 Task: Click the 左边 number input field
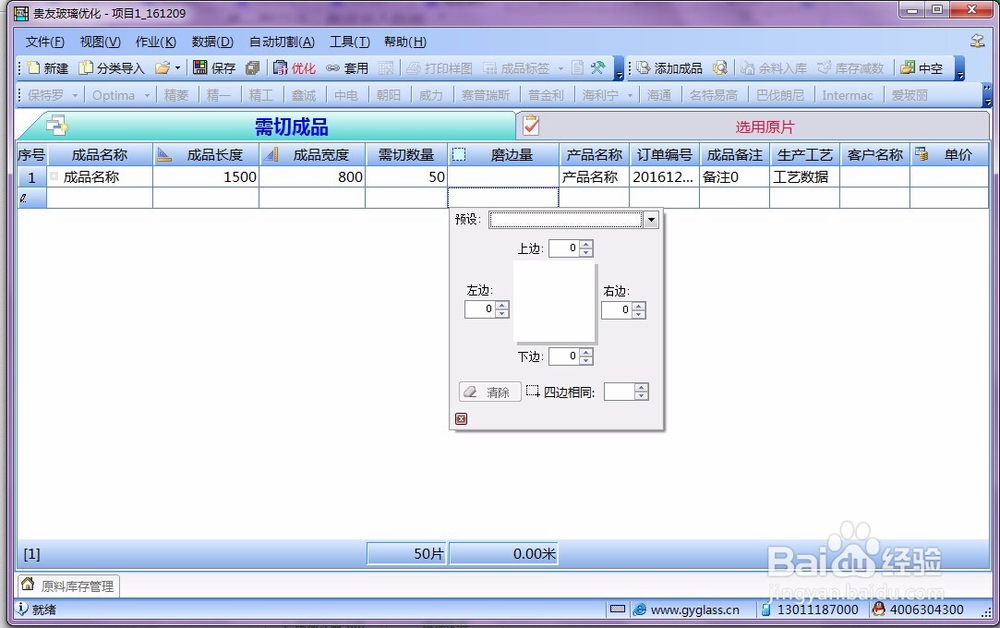(x=481, y=309)
